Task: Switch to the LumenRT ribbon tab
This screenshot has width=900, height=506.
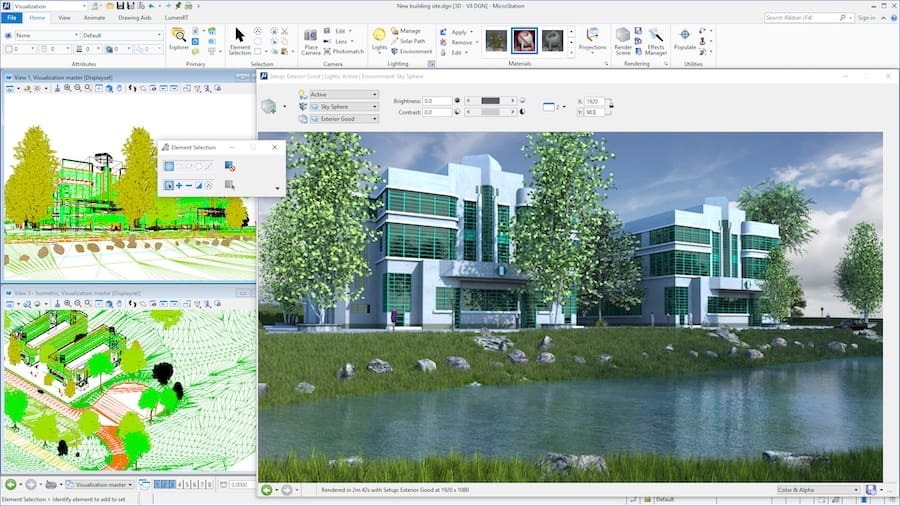Action: tap(176, 18)
